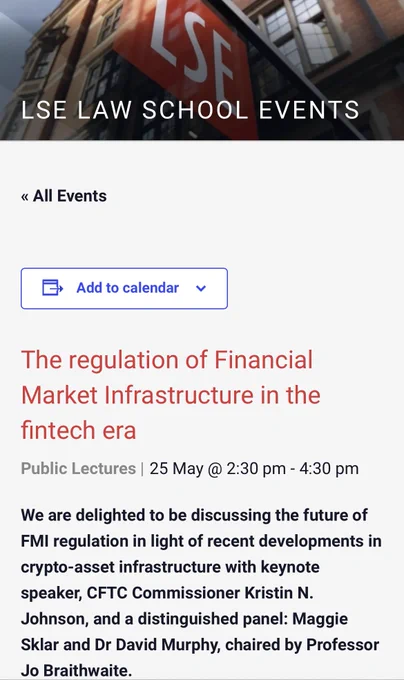
Task: Click the « arrows before All Events
Action: coord(25,197)
